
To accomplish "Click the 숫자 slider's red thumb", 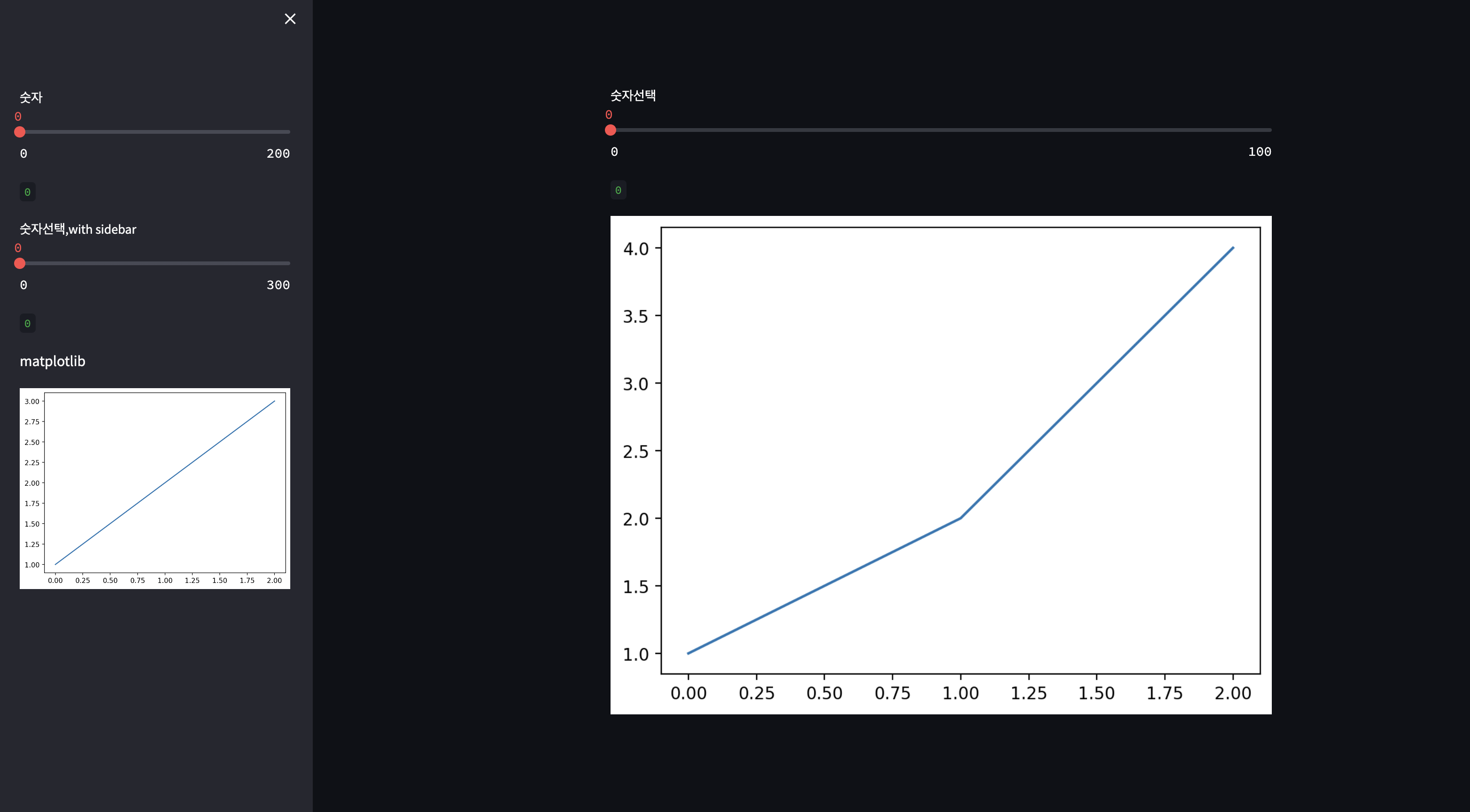I will point(20,132).
